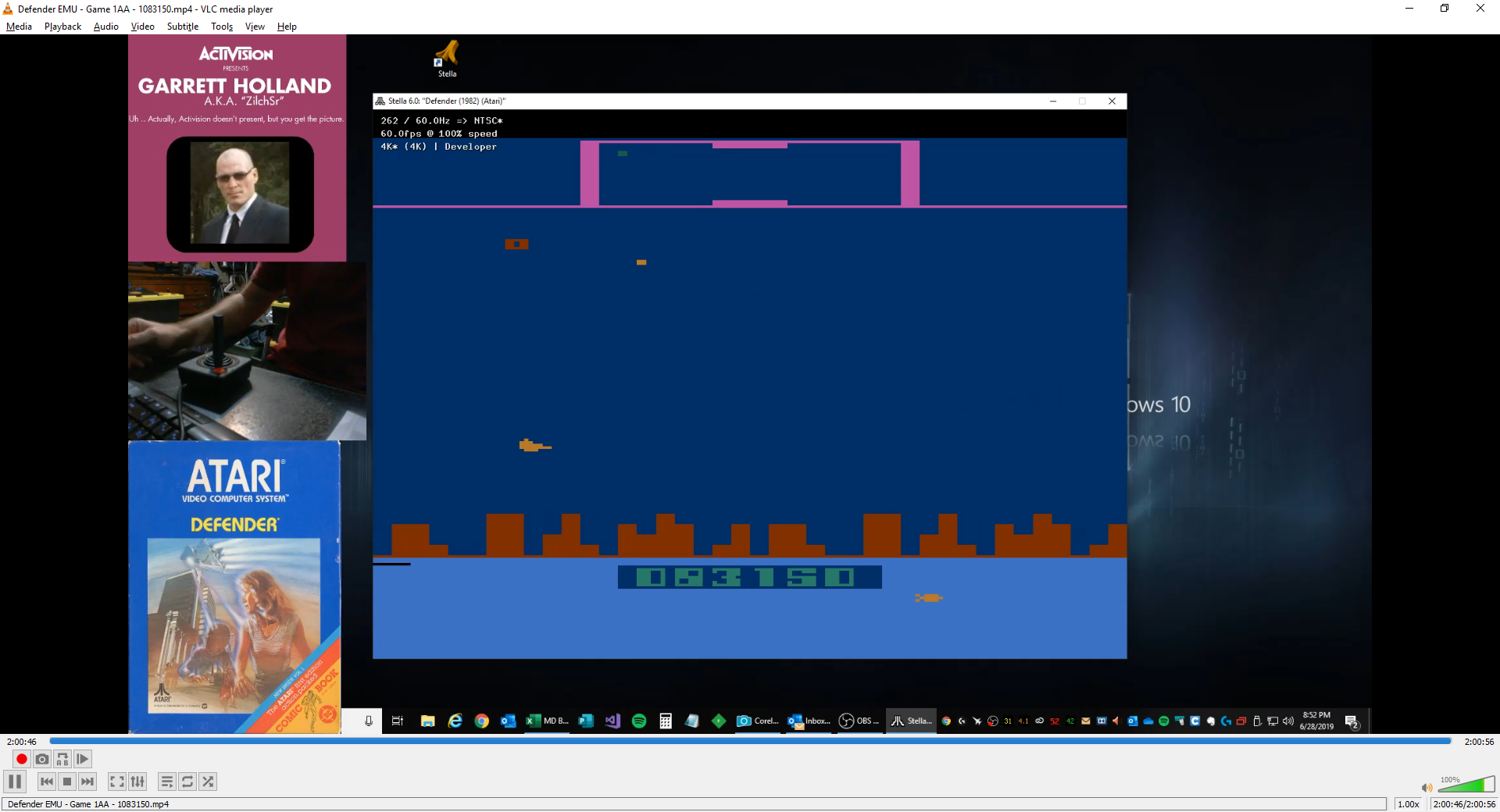This screenshot has height=812, width=1500.
Task: Go to the previous media item
Action: point(47,782)
